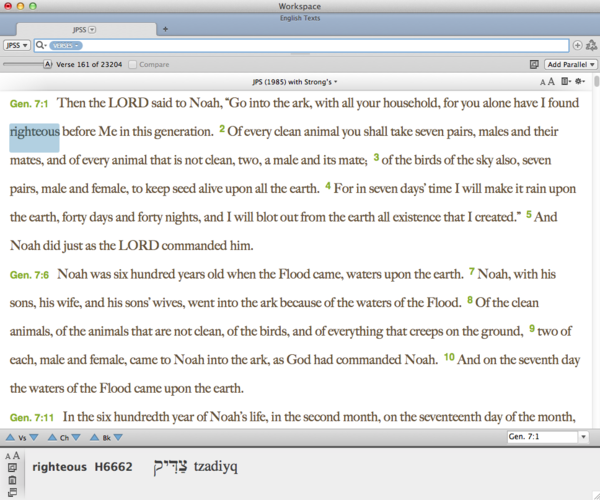Click green verse number 5
The height and width of the screenshot is (500, 600).
click(529, 214)
